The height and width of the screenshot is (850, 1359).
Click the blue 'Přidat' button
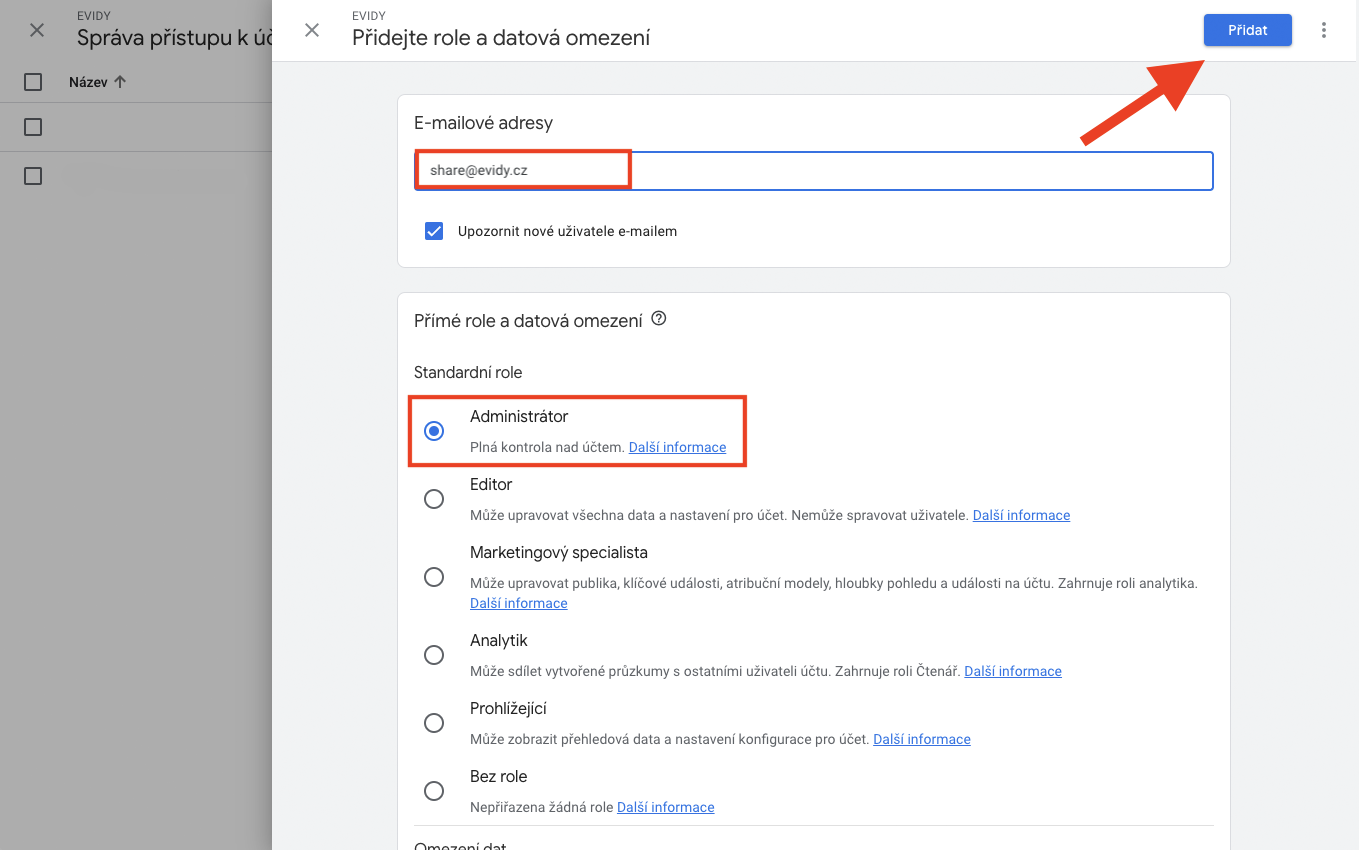tap(1247, 30)
